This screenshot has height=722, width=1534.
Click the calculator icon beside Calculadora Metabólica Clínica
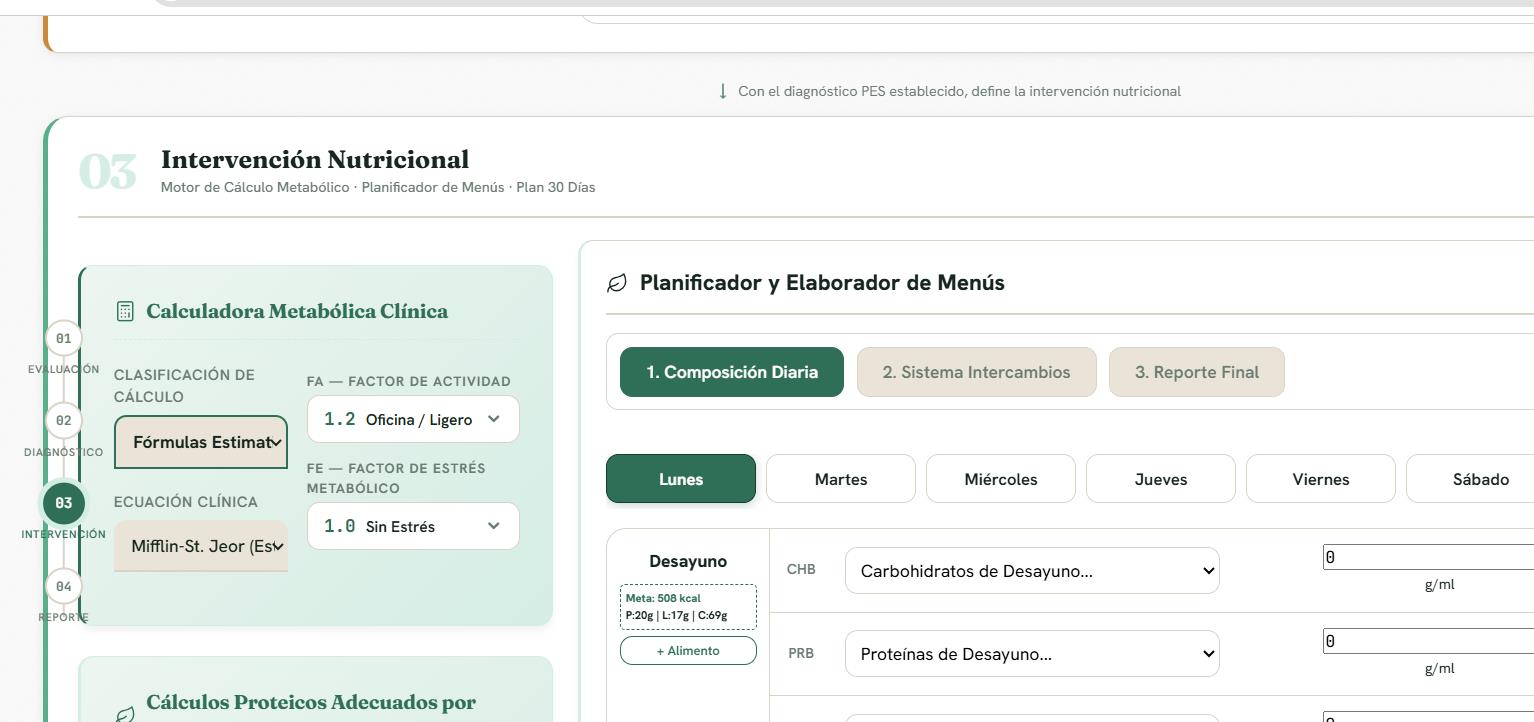[125, 311]
